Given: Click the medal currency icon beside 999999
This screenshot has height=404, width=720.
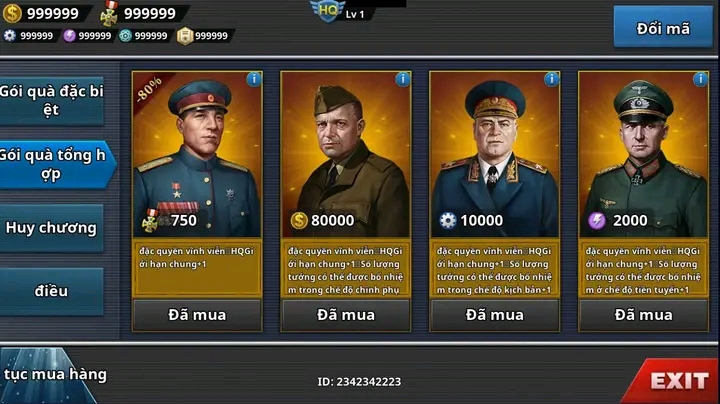Looking at the screenshot, I should point(109,13).
